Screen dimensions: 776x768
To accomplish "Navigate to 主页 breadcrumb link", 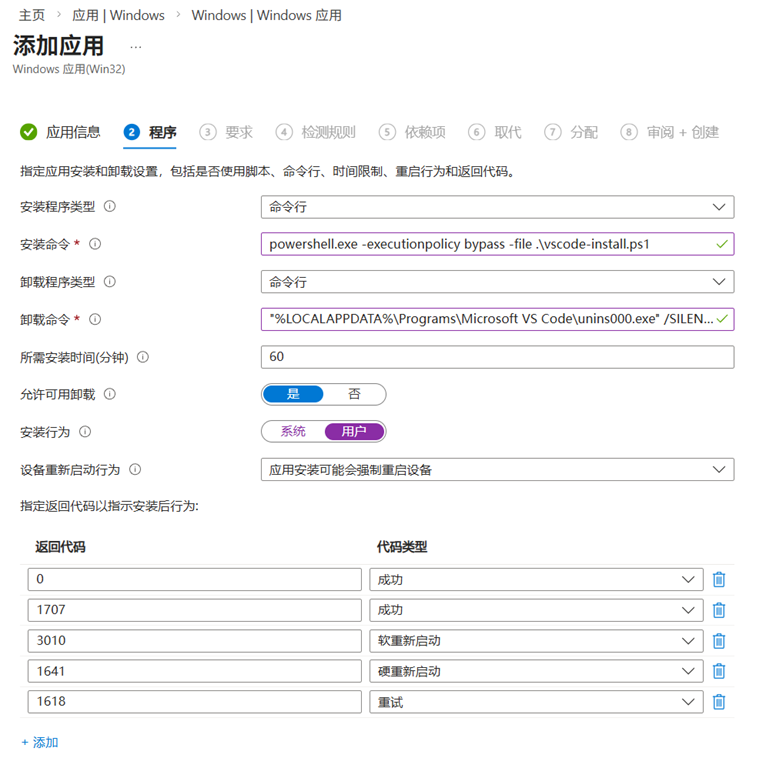I will [32, 16].
